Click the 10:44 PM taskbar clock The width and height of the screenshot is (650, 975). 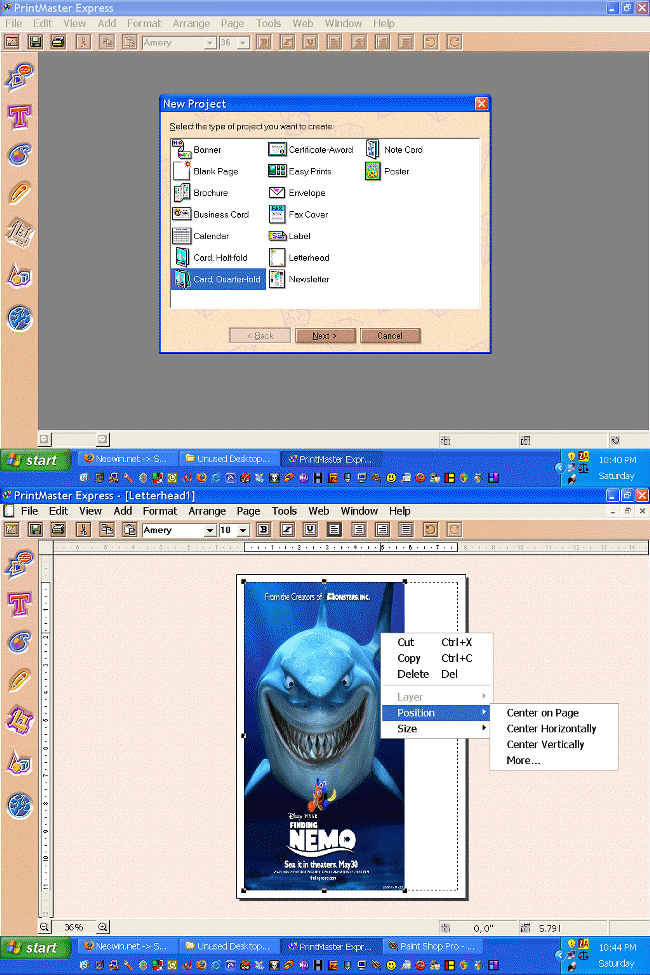tap(617, 947)
